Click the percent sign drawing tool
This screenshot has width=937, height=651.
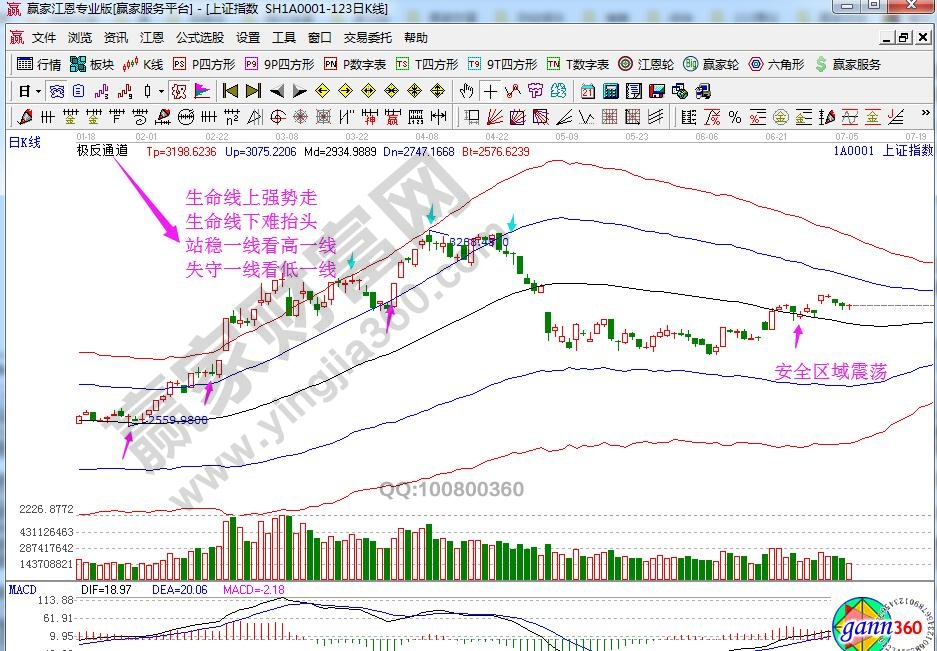tap(735, 117)
